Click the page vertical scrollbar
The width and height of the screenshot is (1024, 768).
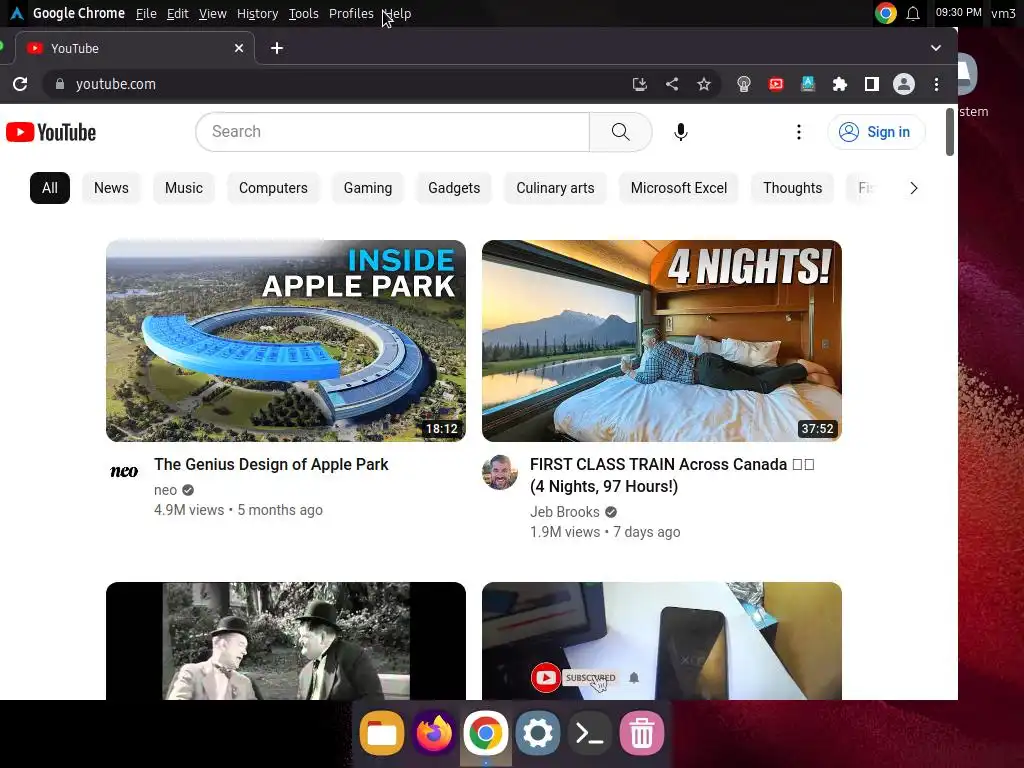coord(950,132)
